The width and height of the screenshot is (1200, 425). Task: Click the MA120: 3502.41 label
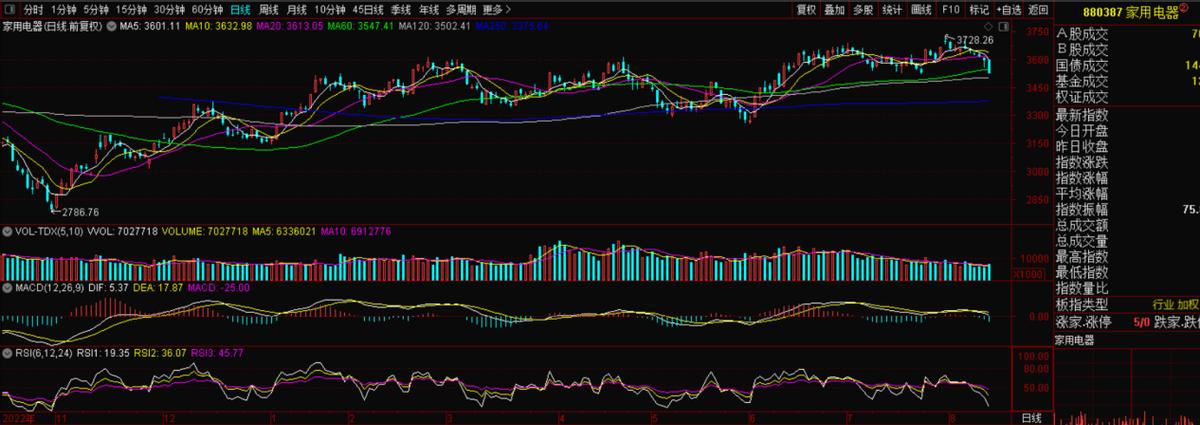435,25
